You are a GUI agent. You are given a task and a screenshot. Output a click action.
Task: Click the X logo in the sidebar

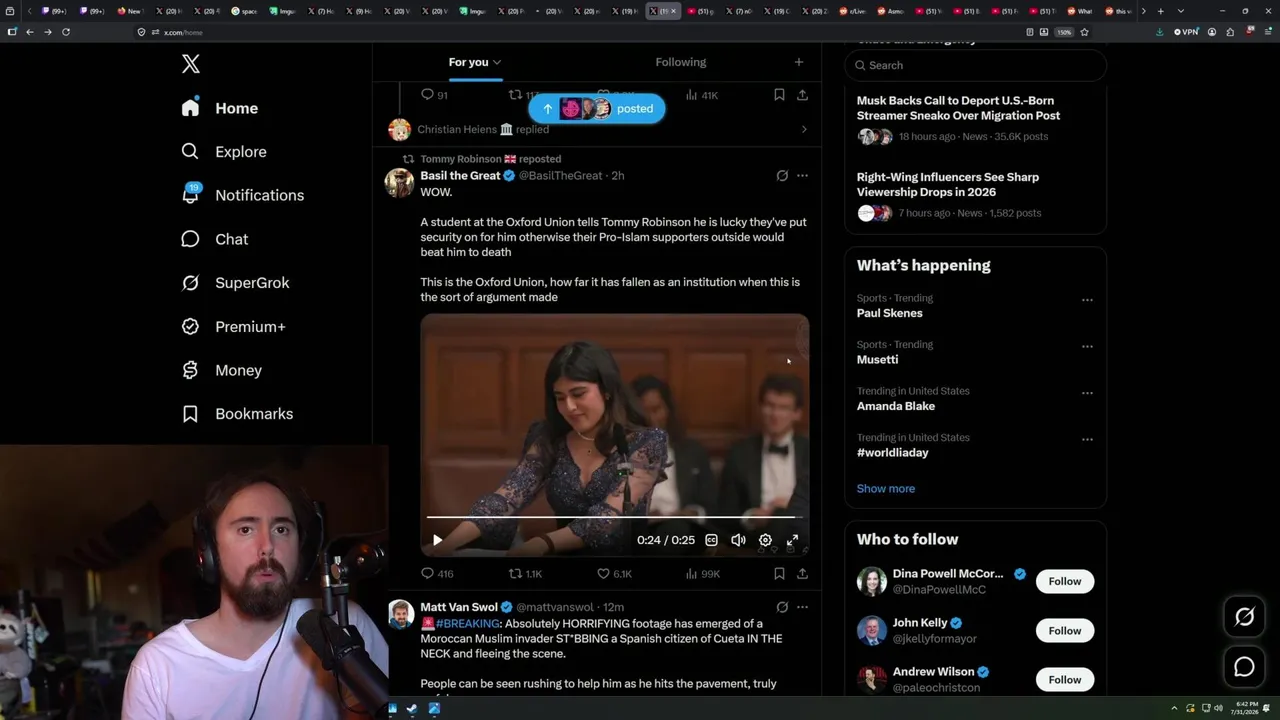[x=191, y=64]
